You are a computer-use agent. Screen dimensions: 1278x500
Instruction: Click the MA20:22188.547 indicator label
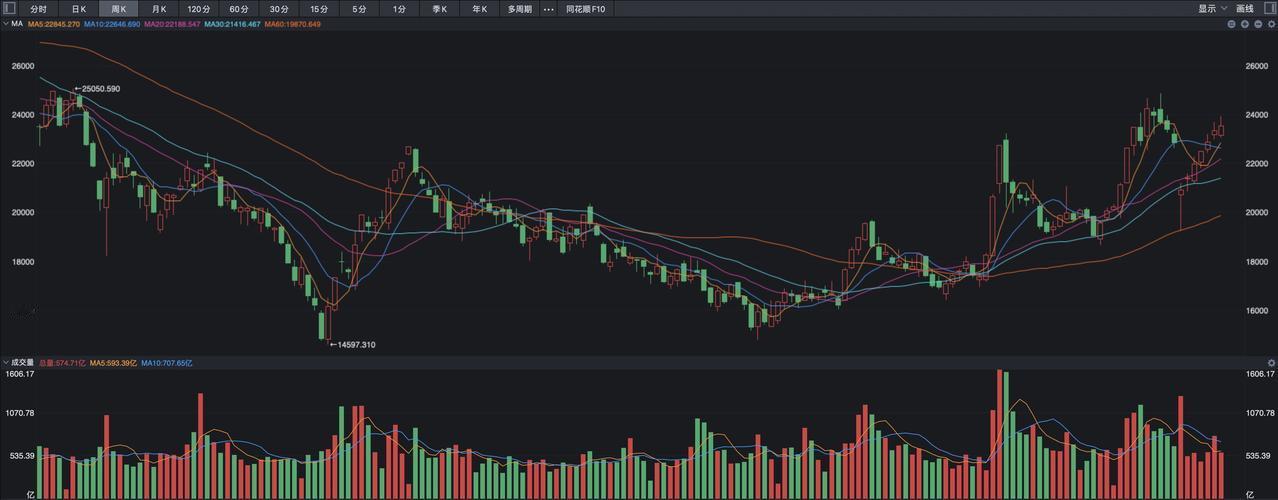tap(172, 23)
